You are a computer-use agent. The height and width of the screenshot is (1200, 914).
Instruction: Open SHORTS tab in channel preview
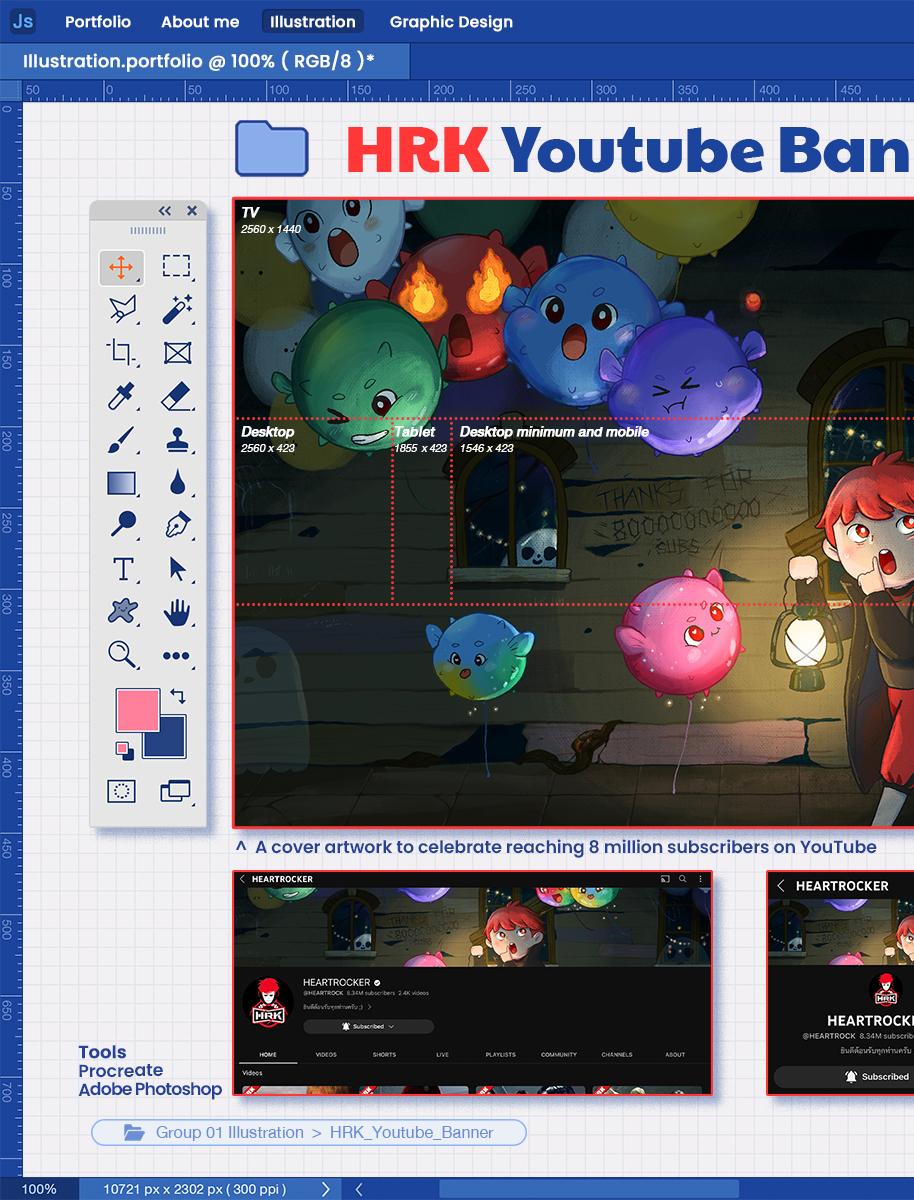coord(384,1054)
